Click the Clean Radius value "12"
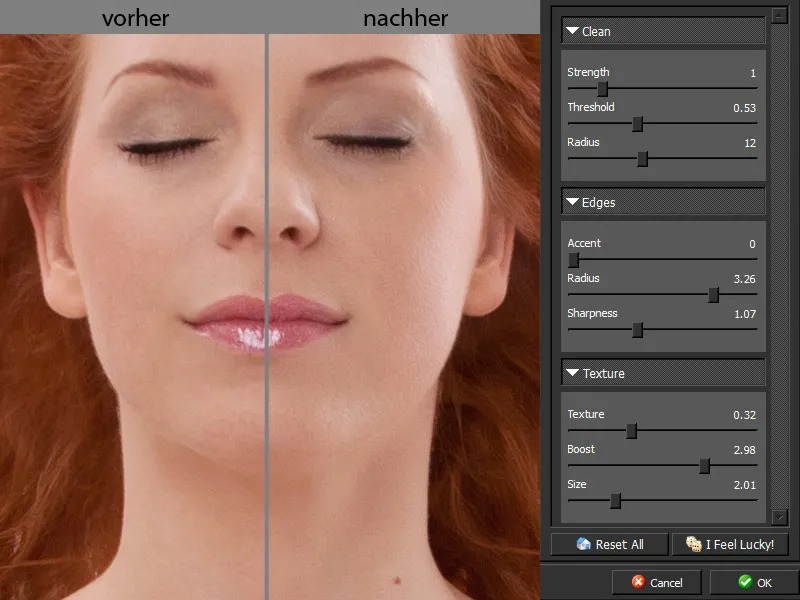This screenshot has height=600, width=800. point(750,143)
